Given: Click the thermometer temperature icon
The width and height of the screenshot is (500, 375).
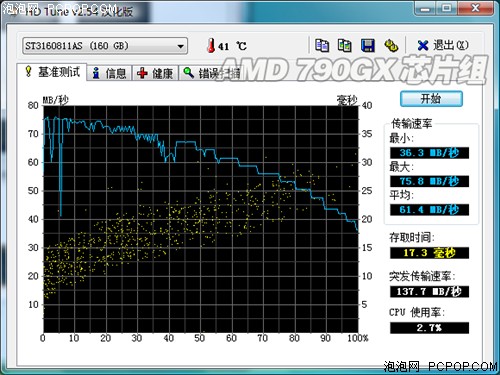Looking at the screenshot, I should point(210,45).
